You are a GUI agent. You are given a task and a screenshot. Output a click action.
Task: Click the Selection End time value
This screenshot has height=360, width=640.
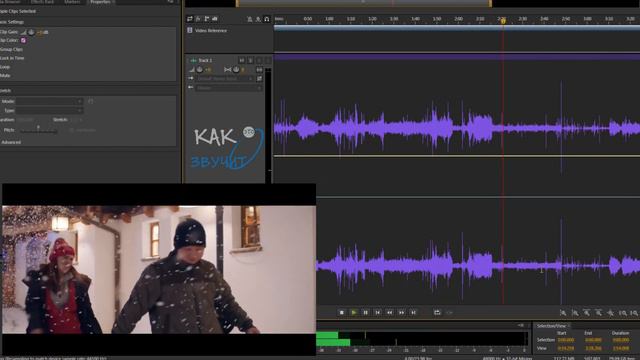(x=593, y=340)
